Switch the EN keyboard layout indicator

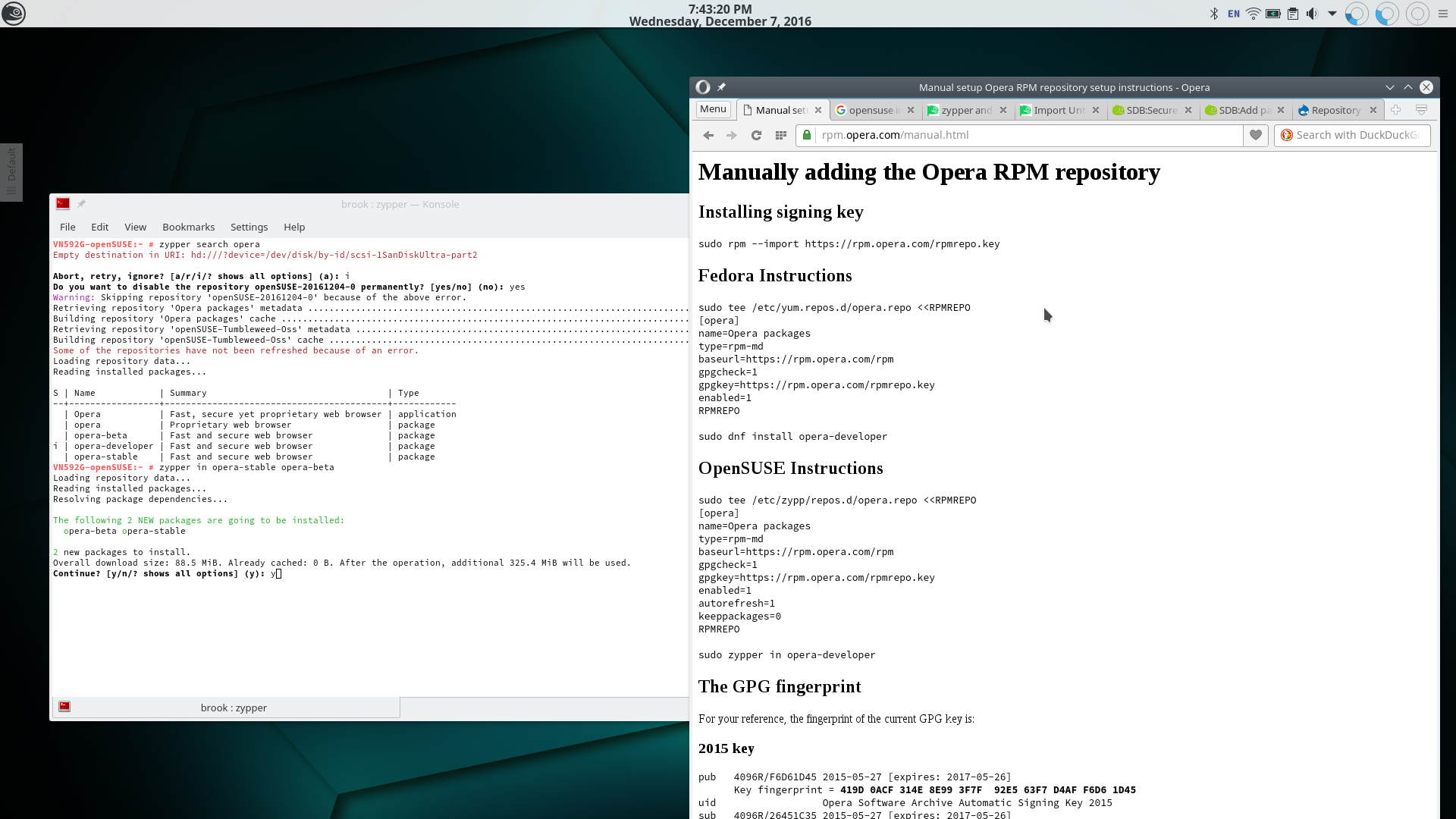tap(1234, 14)
